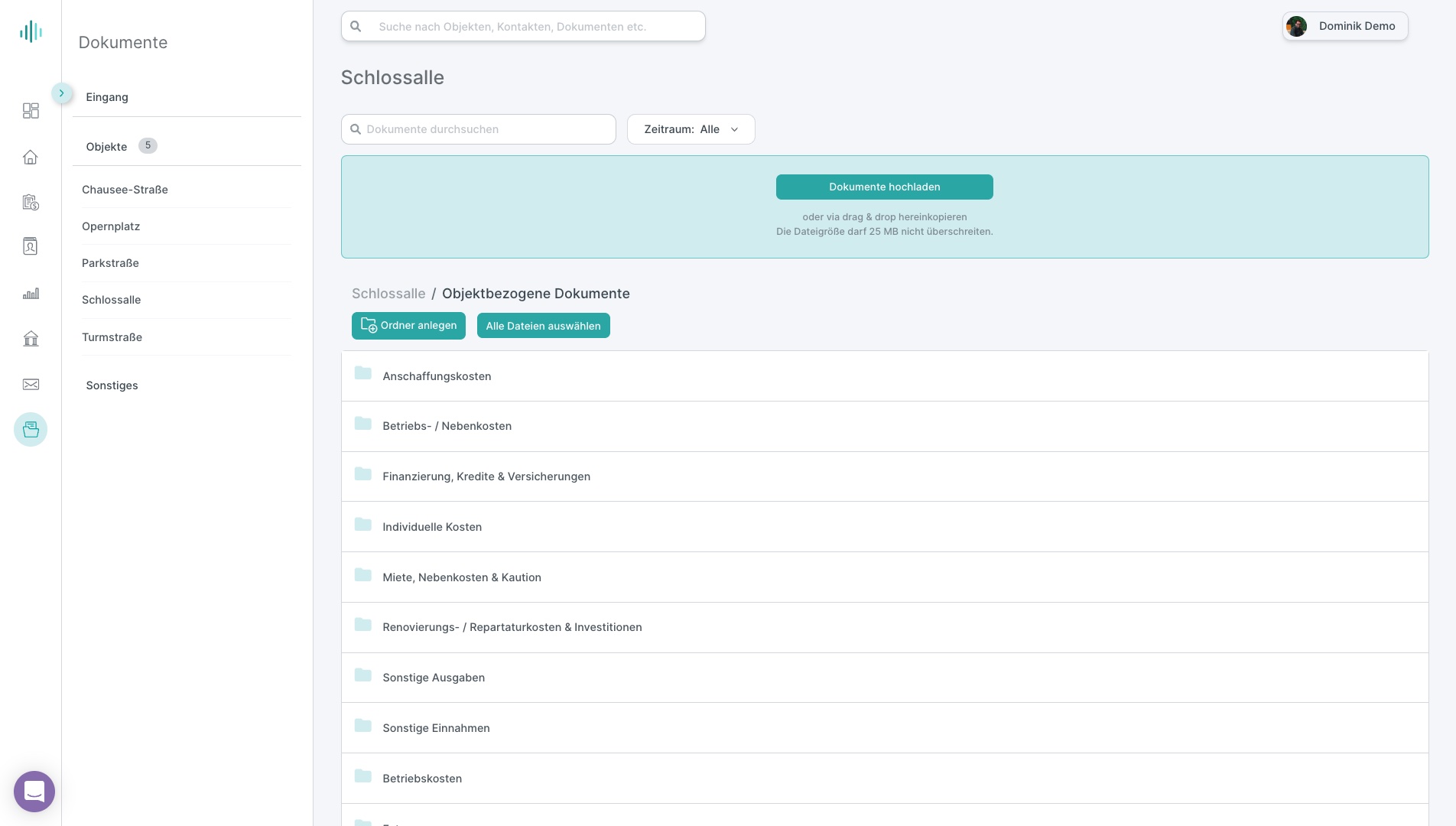This screenshot has width=1456, height=826.
Task: Open Parkstraße documents
Action: (x=110, y=263)
